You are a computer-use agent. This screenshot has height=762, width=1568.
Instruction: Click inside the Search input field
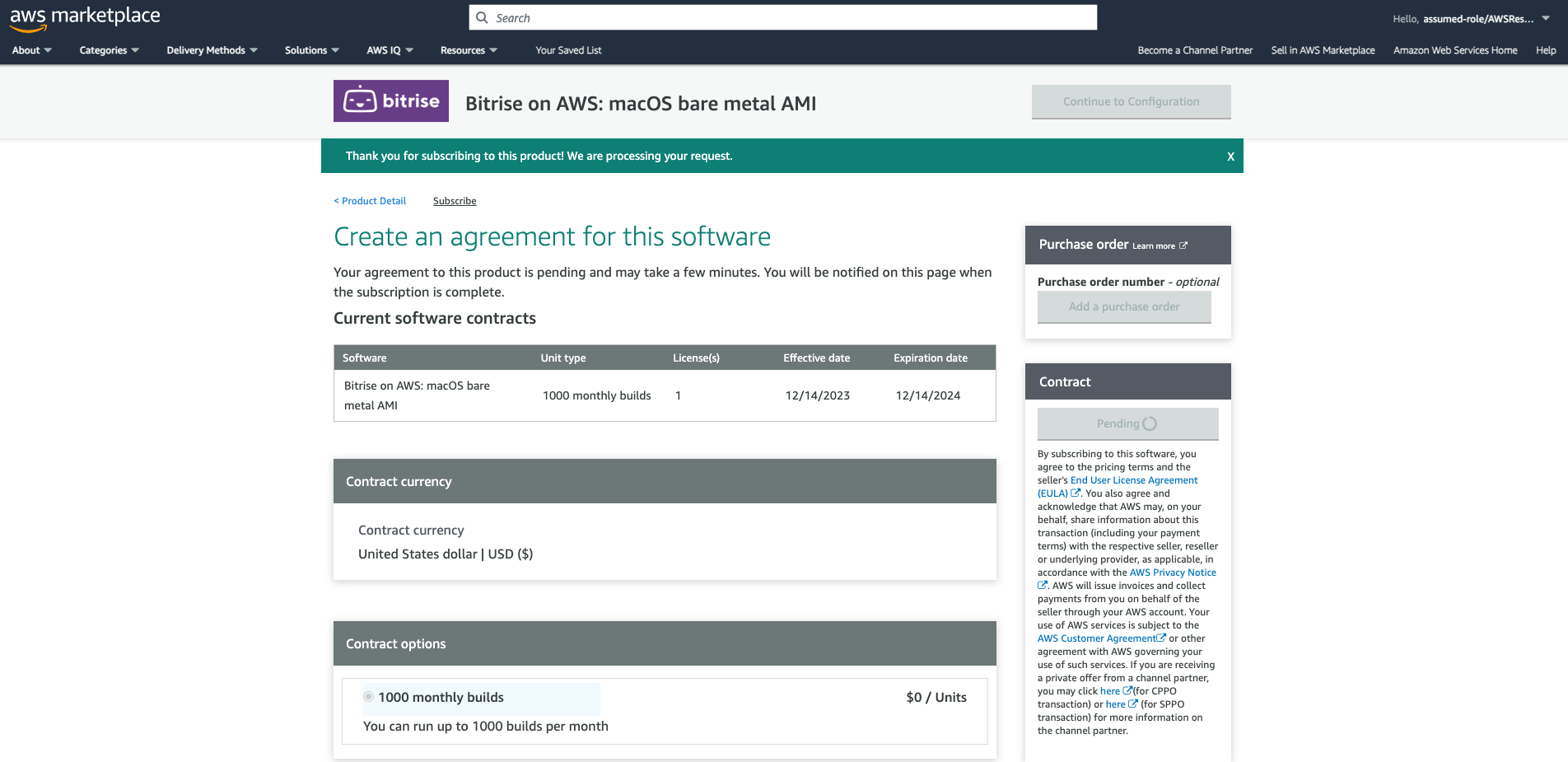click(782, 17)
